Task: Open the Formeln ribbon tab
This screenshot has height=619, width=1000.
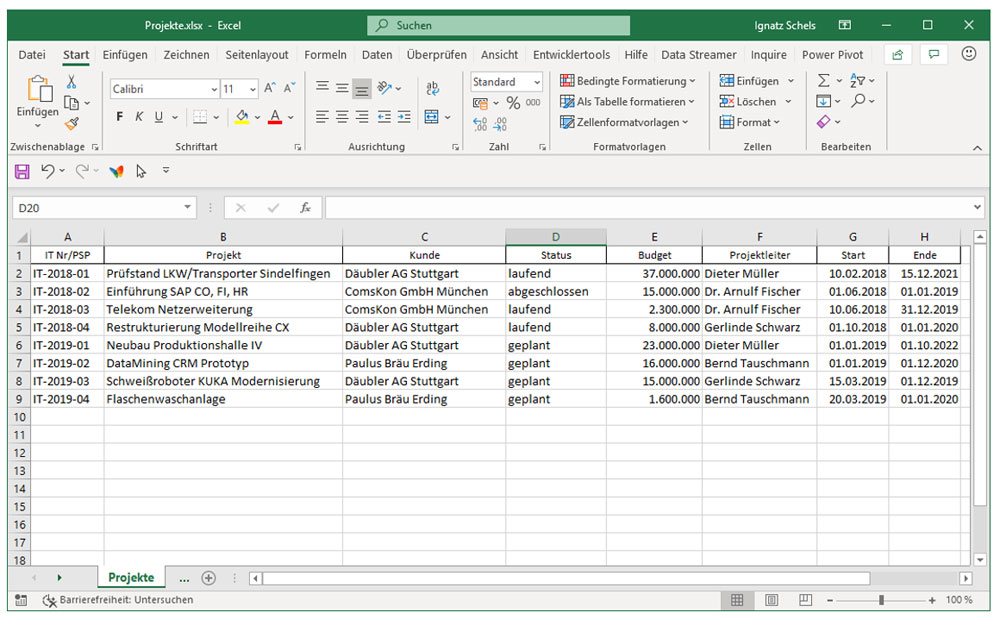Action: pos(325,55)
